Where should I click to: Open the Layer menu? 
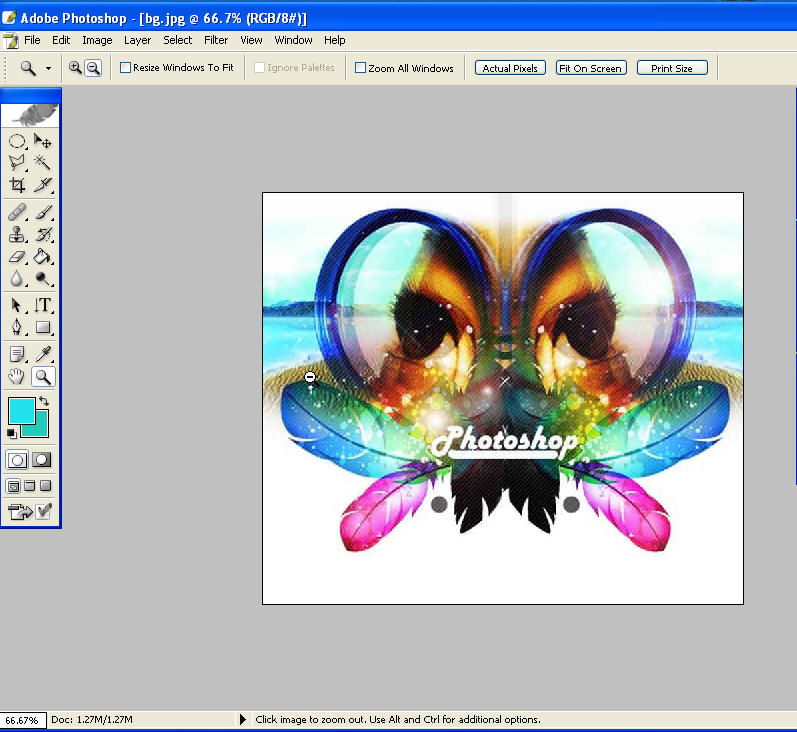(x=137, y=40)
